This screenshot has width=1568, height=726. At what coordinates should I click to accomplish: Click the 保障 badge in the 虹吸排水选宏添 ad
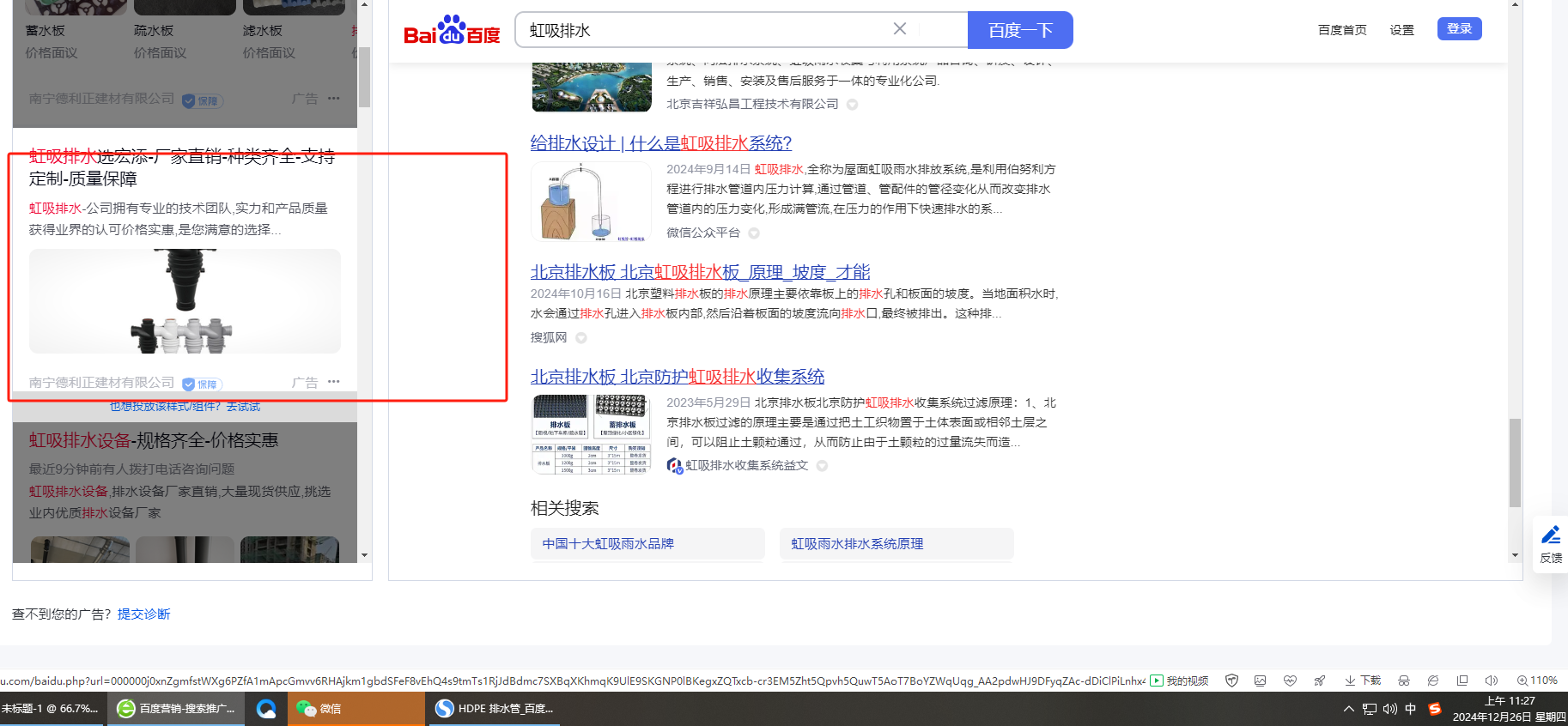pos(202,384)
